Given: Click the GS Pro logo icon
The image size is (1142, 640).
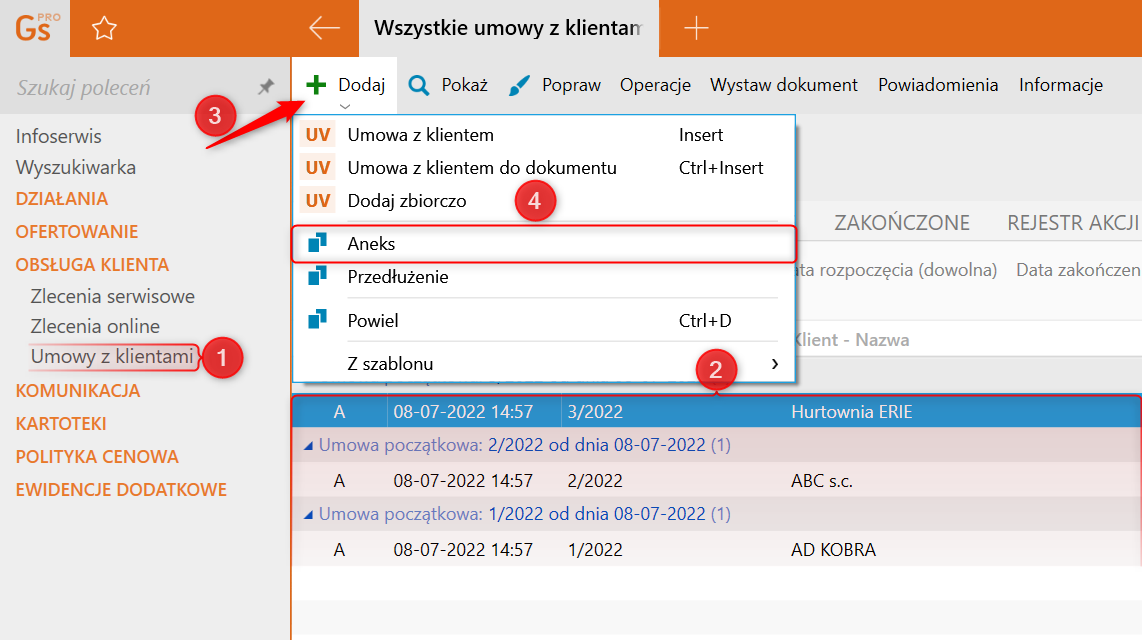Looking at the screenshot, I should click(x=34, y=27).
